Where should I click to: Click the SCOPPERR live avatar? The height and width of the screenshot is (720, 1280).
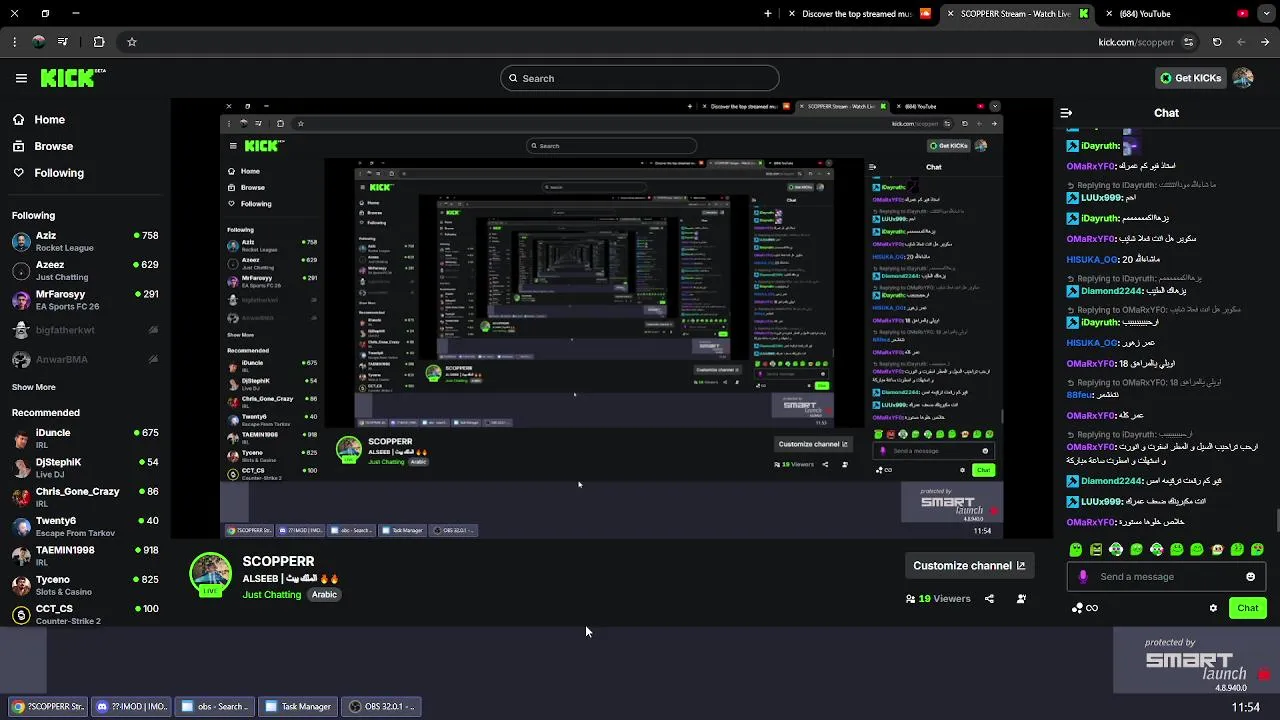(210, 574)
